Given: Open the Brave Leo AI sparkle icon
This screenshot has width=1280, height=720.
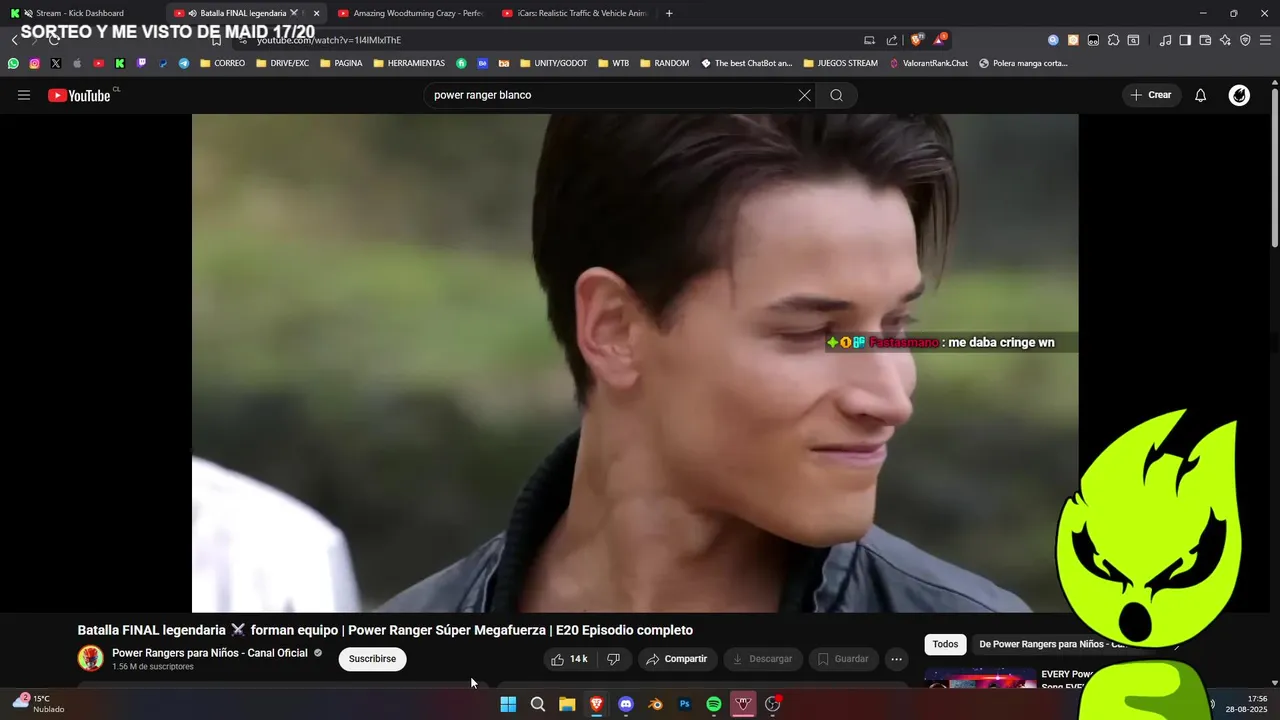Looking at the screenshot, I should pyautogui.click(x=1225, y=40).
